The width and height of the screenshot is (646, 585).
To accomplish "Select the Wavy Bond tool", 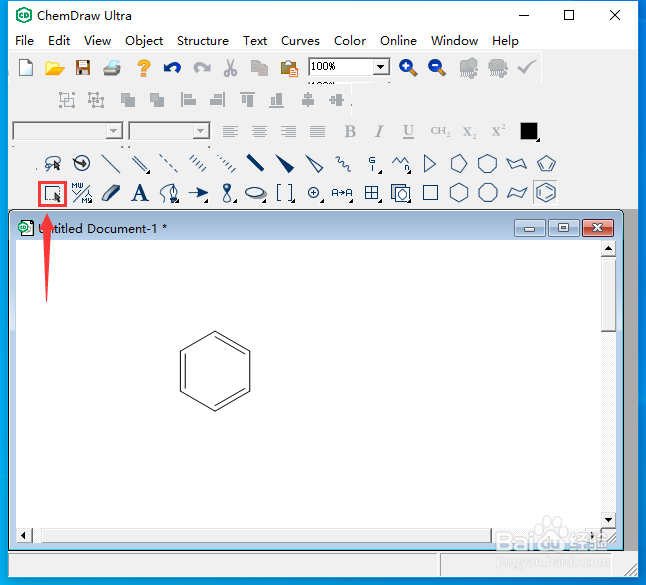I will pyautogui.click(x=343, y=164).
